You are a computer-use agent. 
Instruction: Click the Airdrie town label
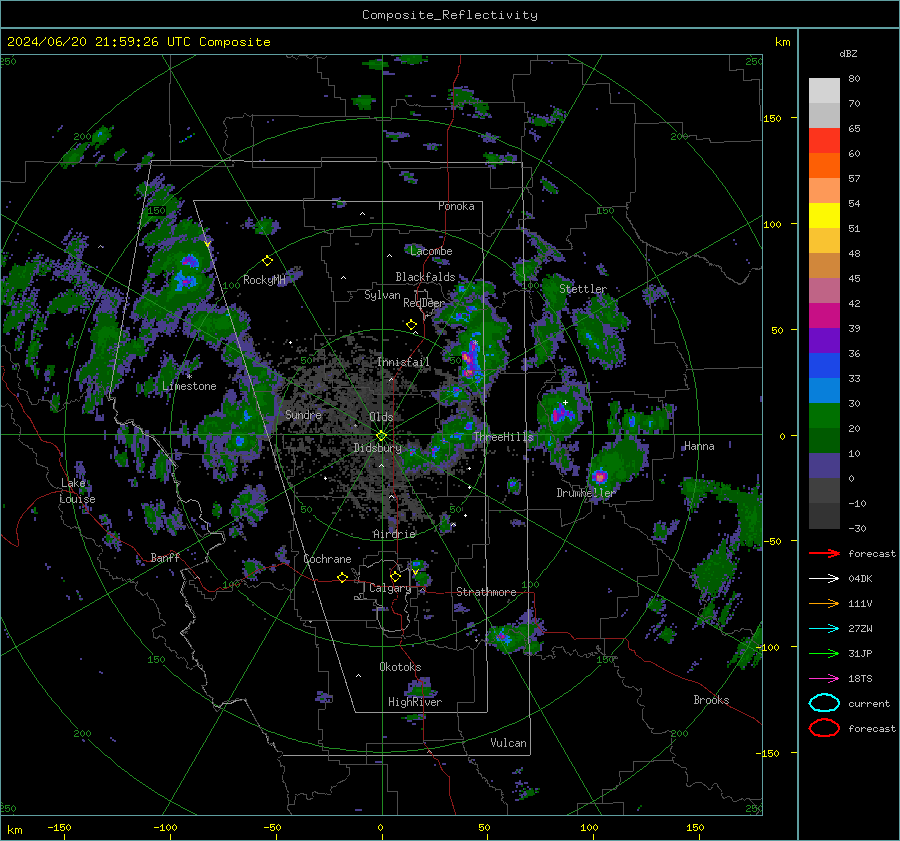click(x=394, y=534)
